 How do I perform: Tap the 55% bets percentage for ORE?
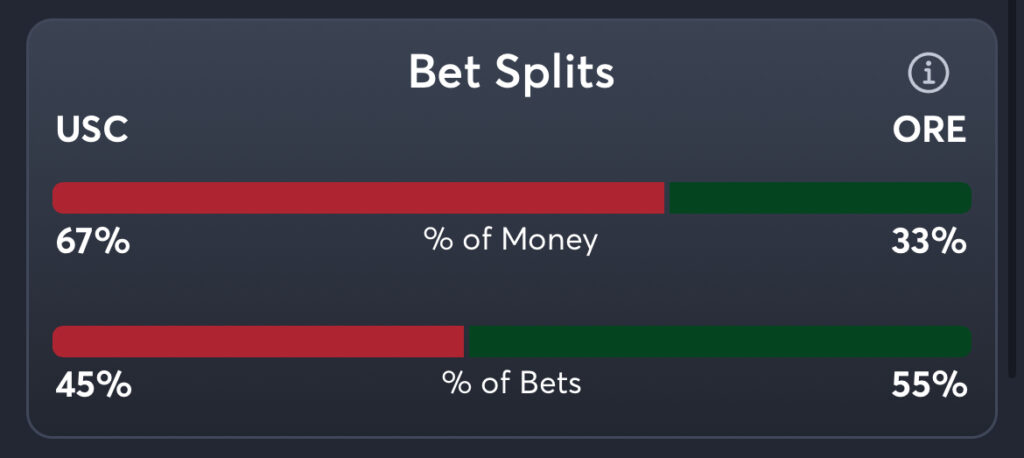click(929, 385)
